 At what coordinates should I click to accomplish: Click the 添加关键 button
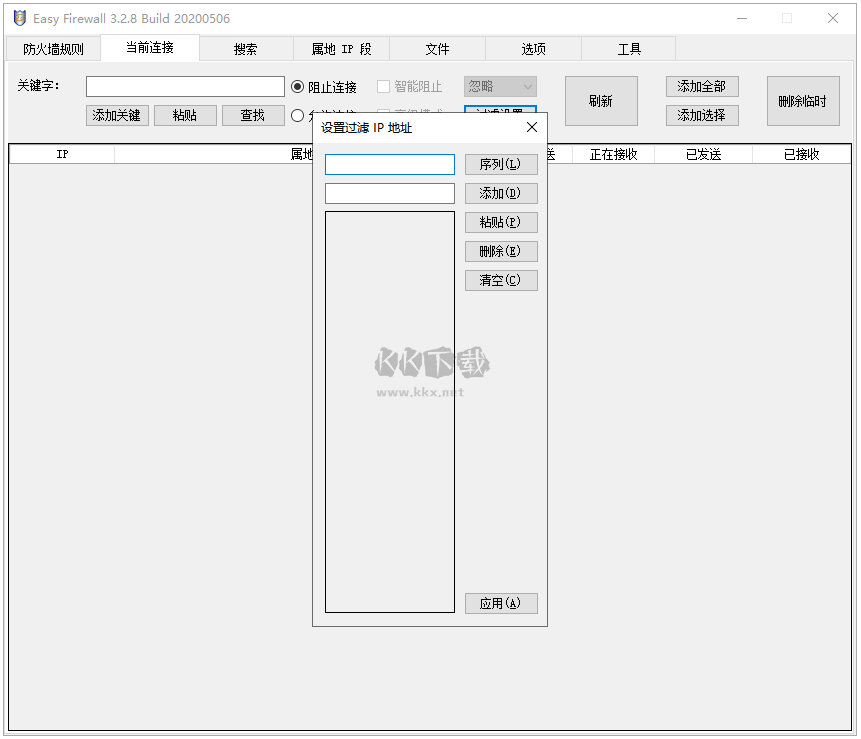(117, 115)
